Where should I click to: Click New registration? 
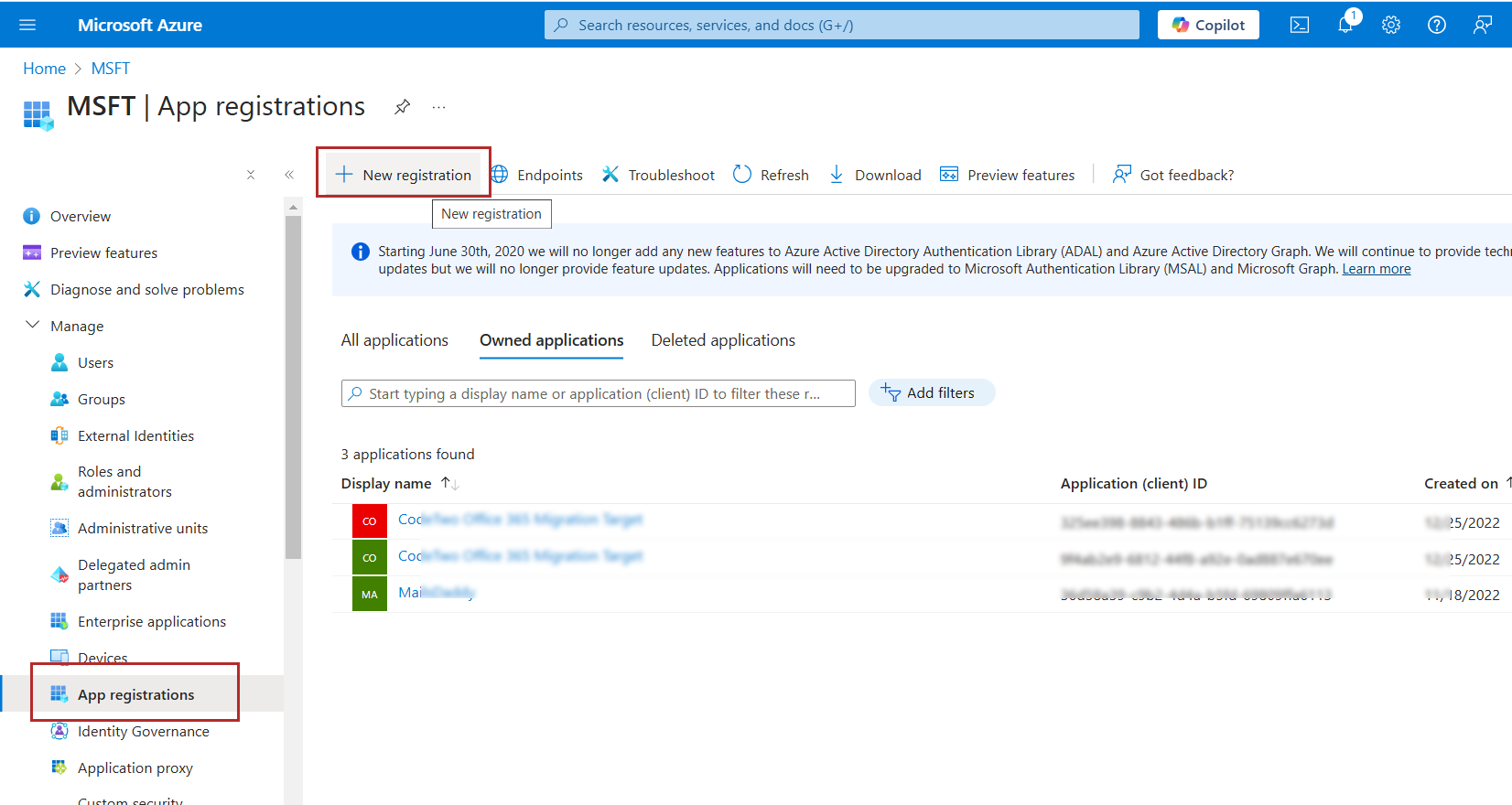(404, 175)
